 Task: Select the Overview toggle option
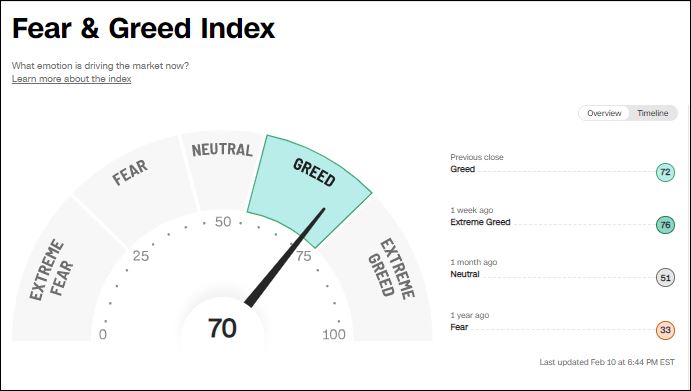604,113
